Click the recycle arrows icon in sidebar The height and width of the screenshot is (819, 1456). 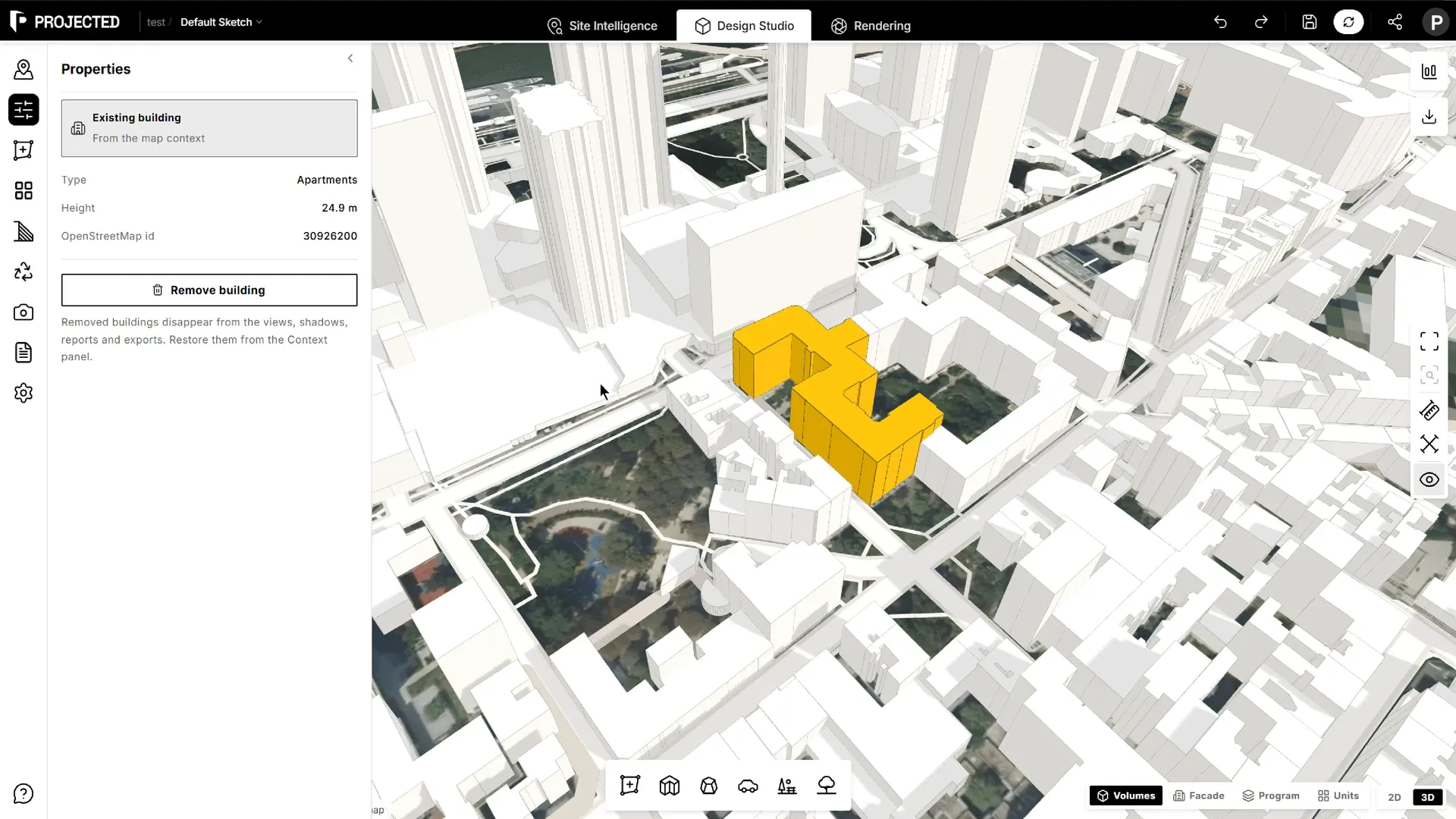[24, 271]
